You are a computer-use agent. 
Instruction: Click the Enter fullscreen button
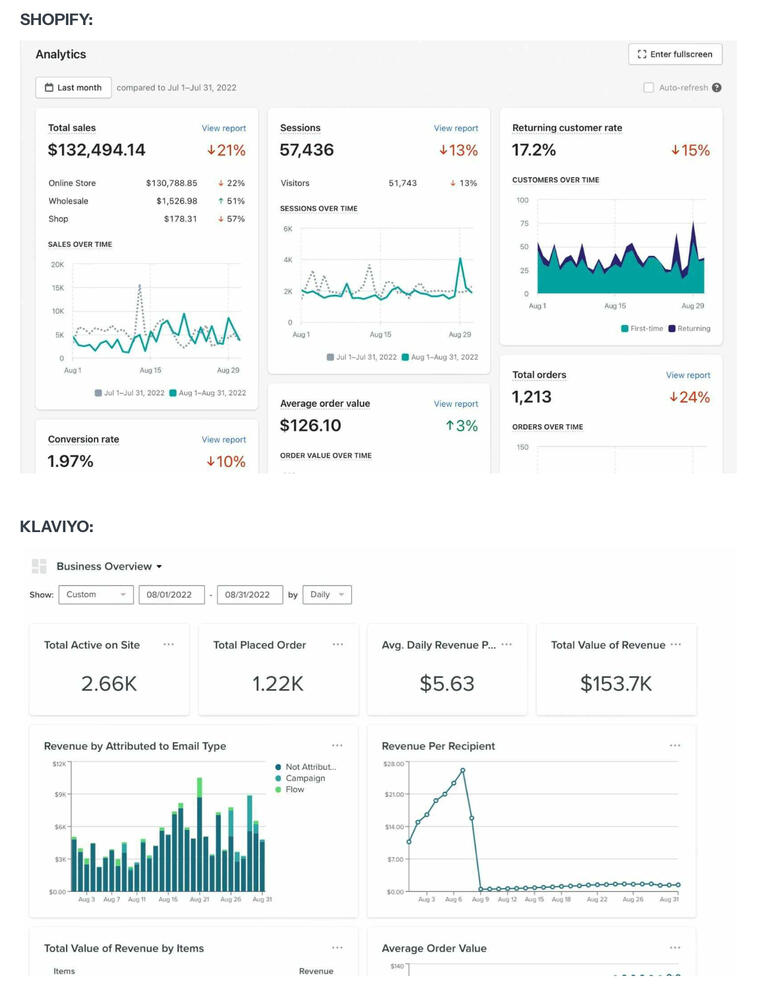(x=675, y=54)
